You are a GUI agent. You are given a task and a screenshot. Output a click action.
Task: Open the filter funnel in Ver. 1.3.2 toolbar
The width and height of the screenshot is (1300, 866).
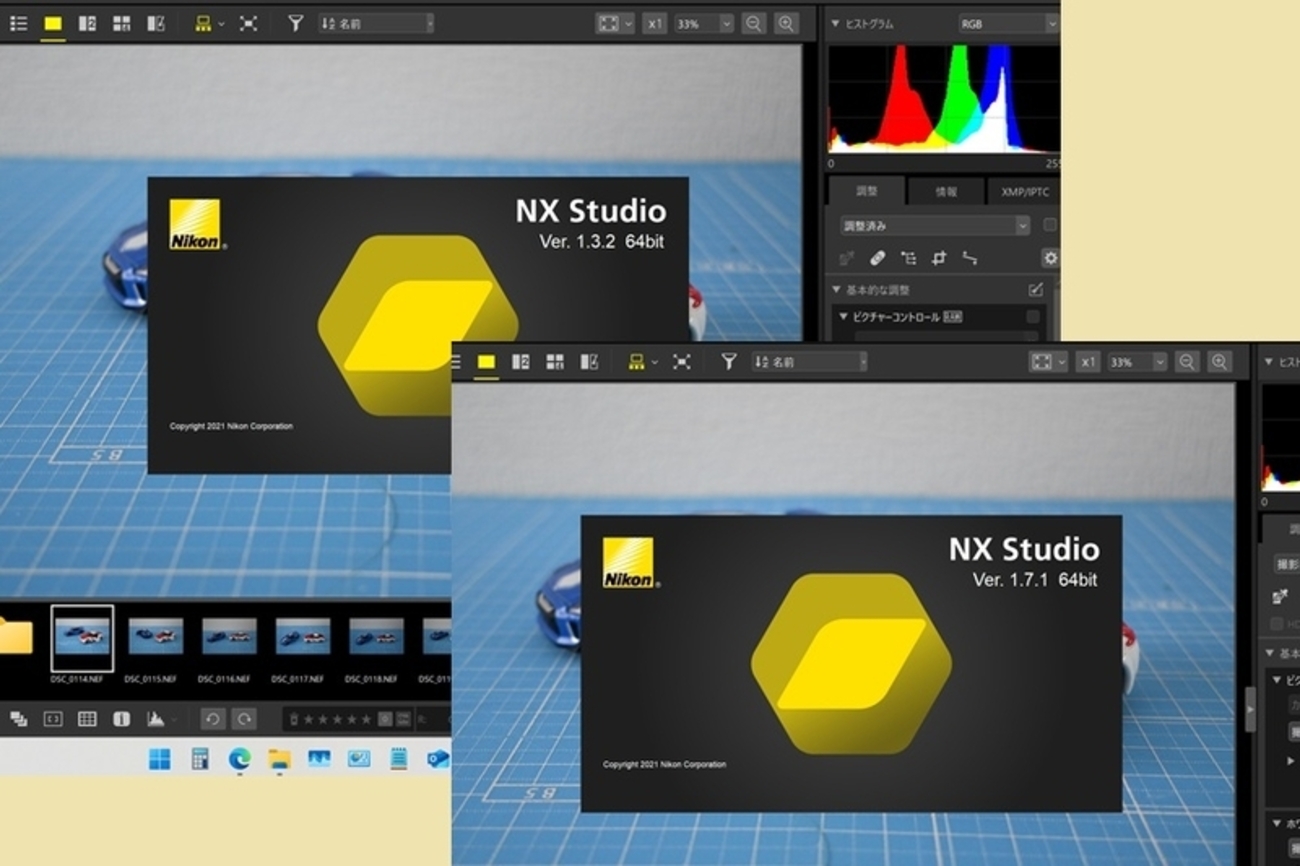coord(295,23)
